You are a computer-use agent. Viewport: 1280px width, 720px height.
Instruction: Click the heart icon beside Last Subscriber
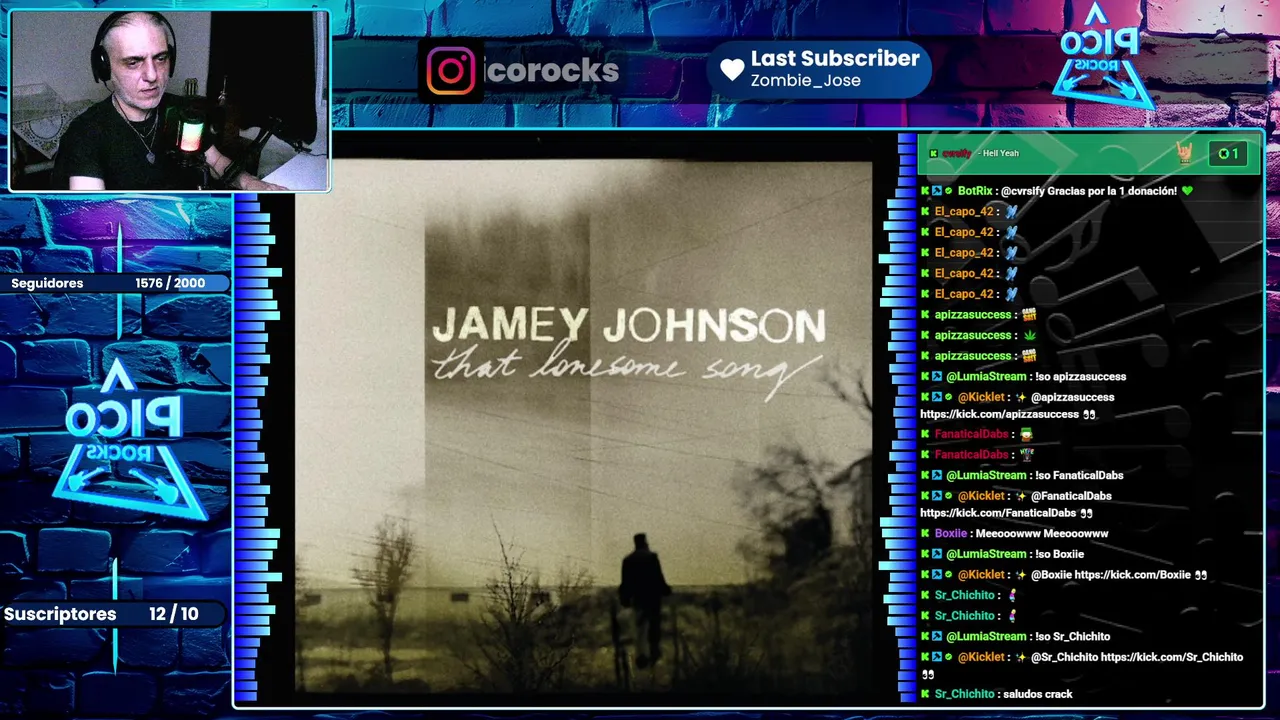point(732,69)
